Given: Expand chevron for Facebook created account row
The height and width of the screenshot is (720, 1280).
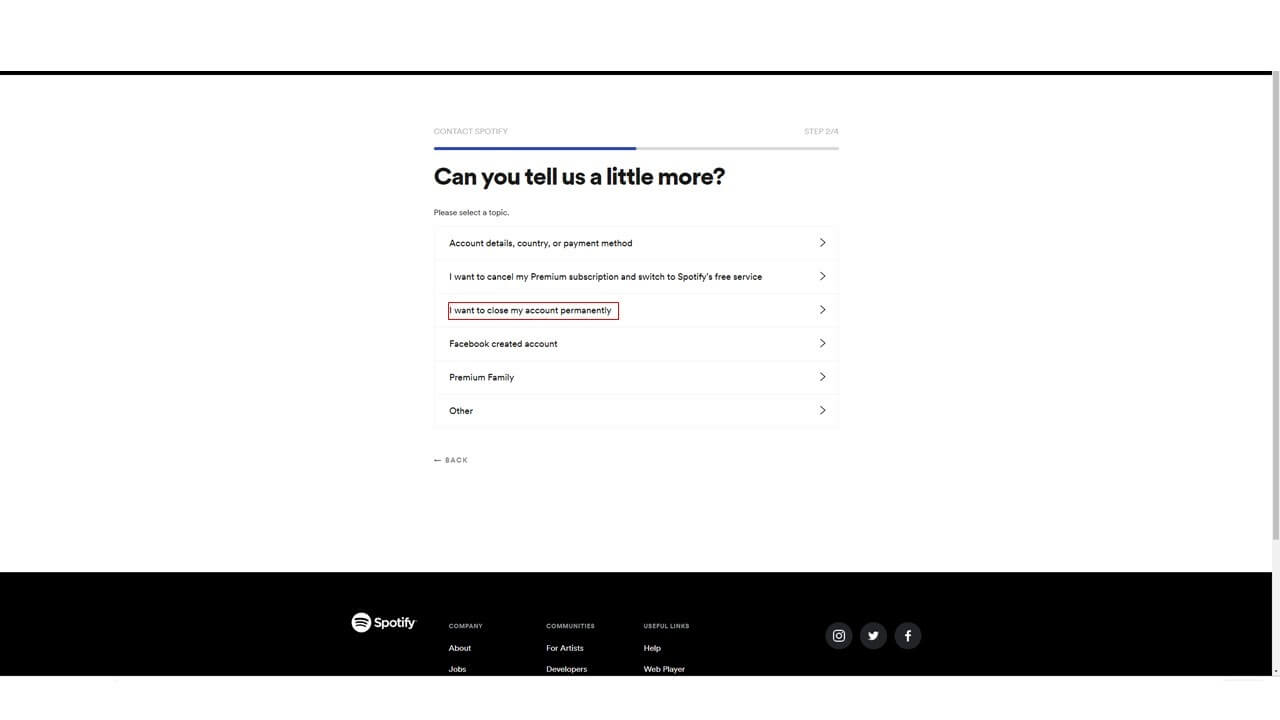Looking at the screenshot, I should [822, 343].
